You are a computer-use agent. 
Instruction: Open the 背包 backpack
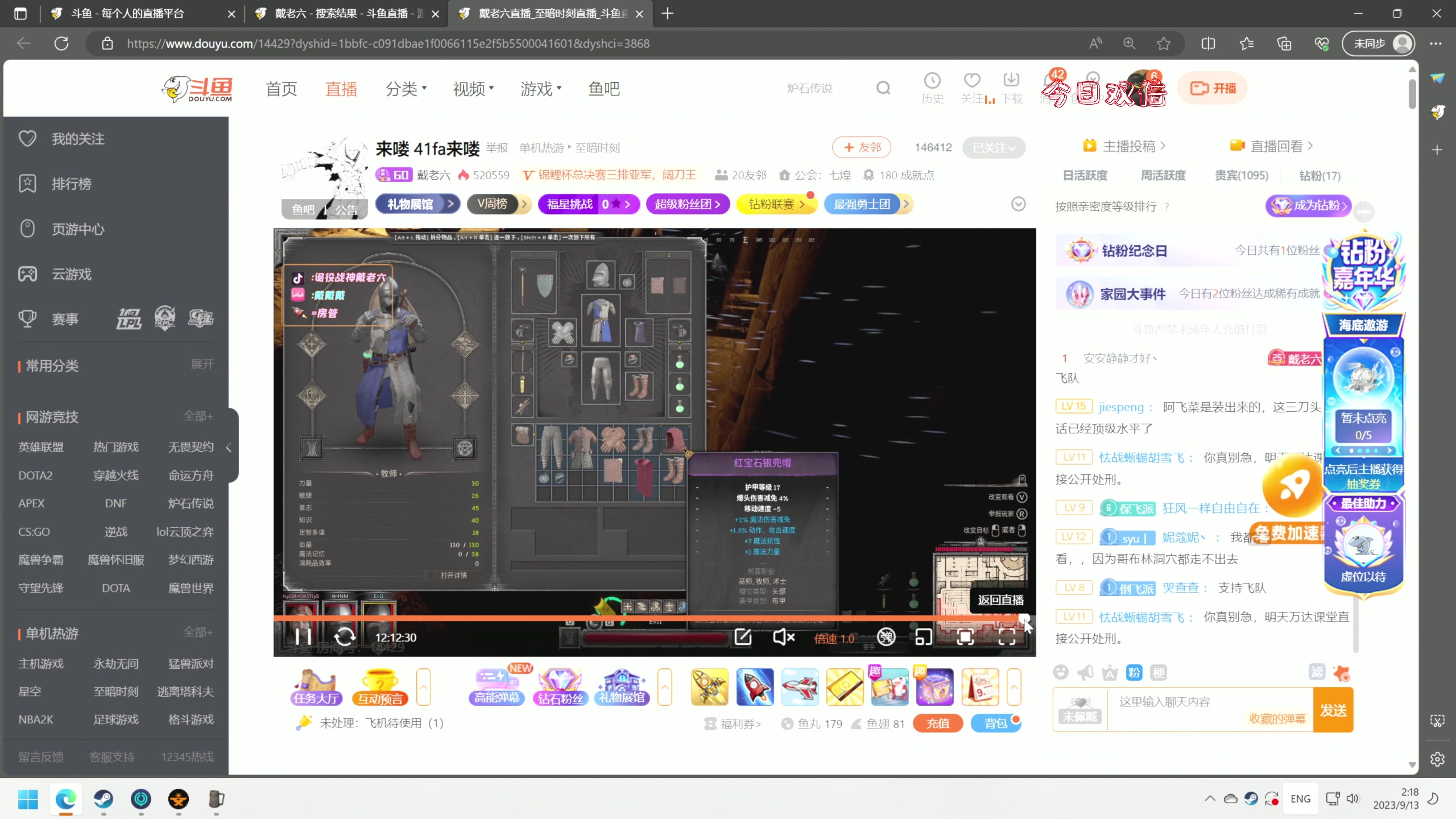[x=996, y=723]
